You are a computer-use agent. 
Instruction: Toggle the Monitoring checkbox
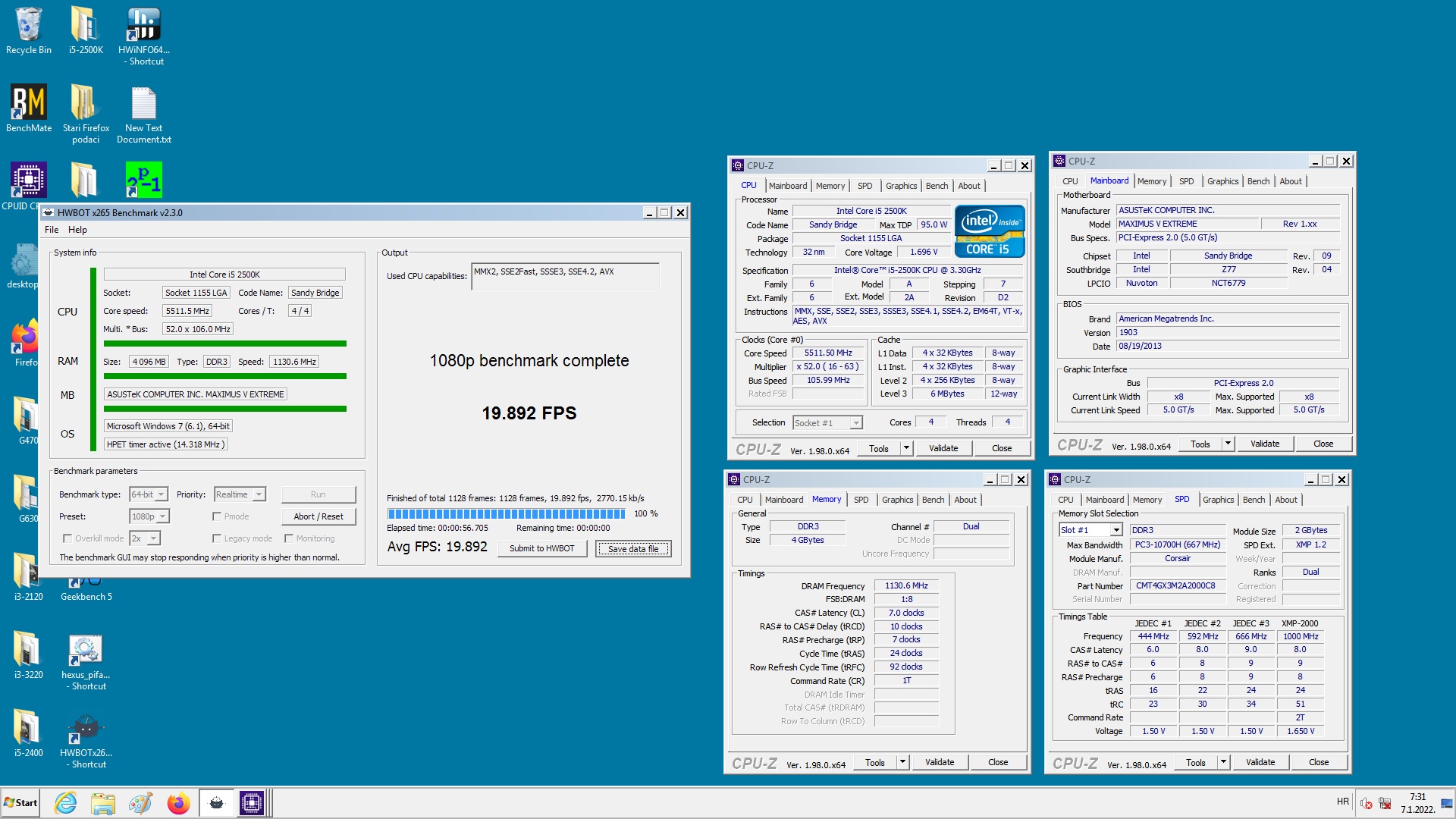click(289, 538)
